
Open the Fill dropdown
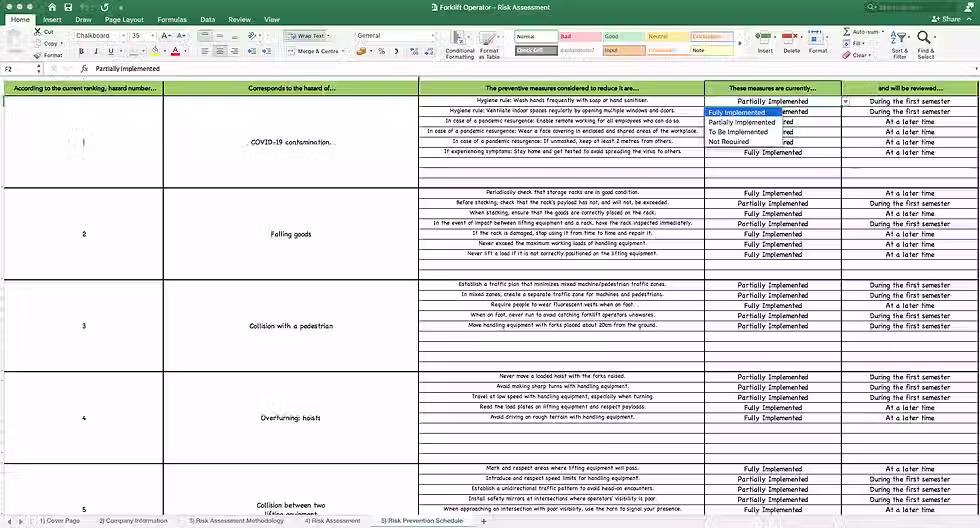click(x=863, y=43)
